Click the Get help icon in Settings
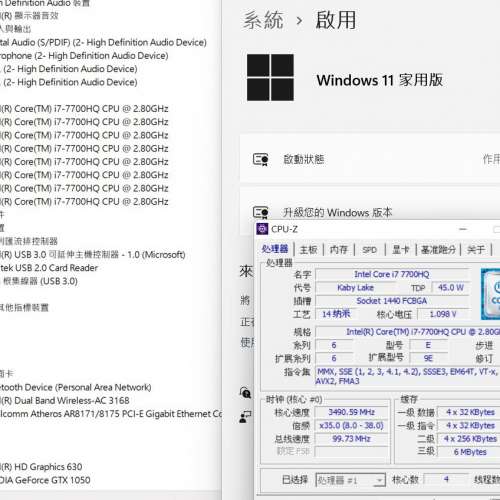Viewport: 500px width, 500px height. click(245, 393)
